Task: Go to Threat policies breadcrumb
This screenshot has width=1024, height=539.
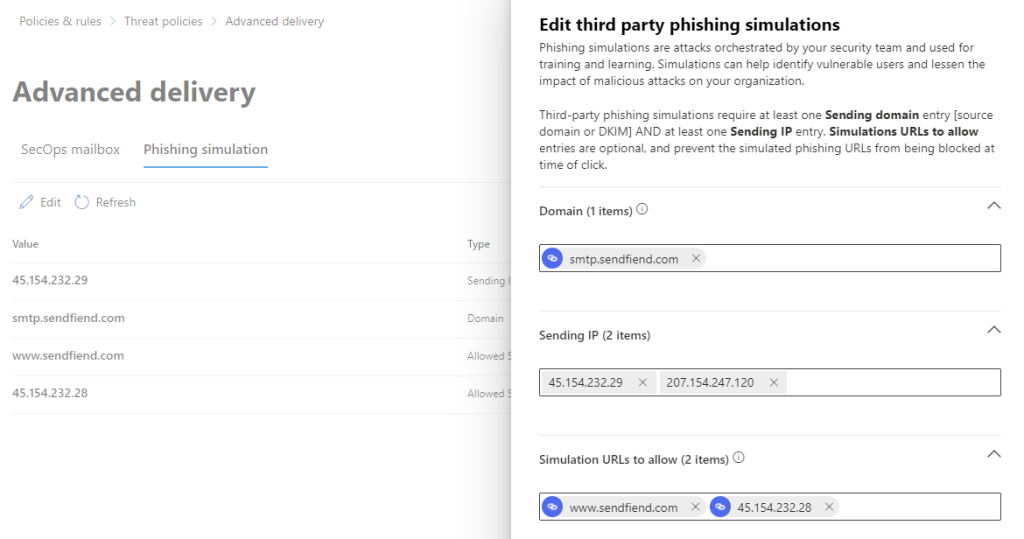Action: tap(163, 21)
